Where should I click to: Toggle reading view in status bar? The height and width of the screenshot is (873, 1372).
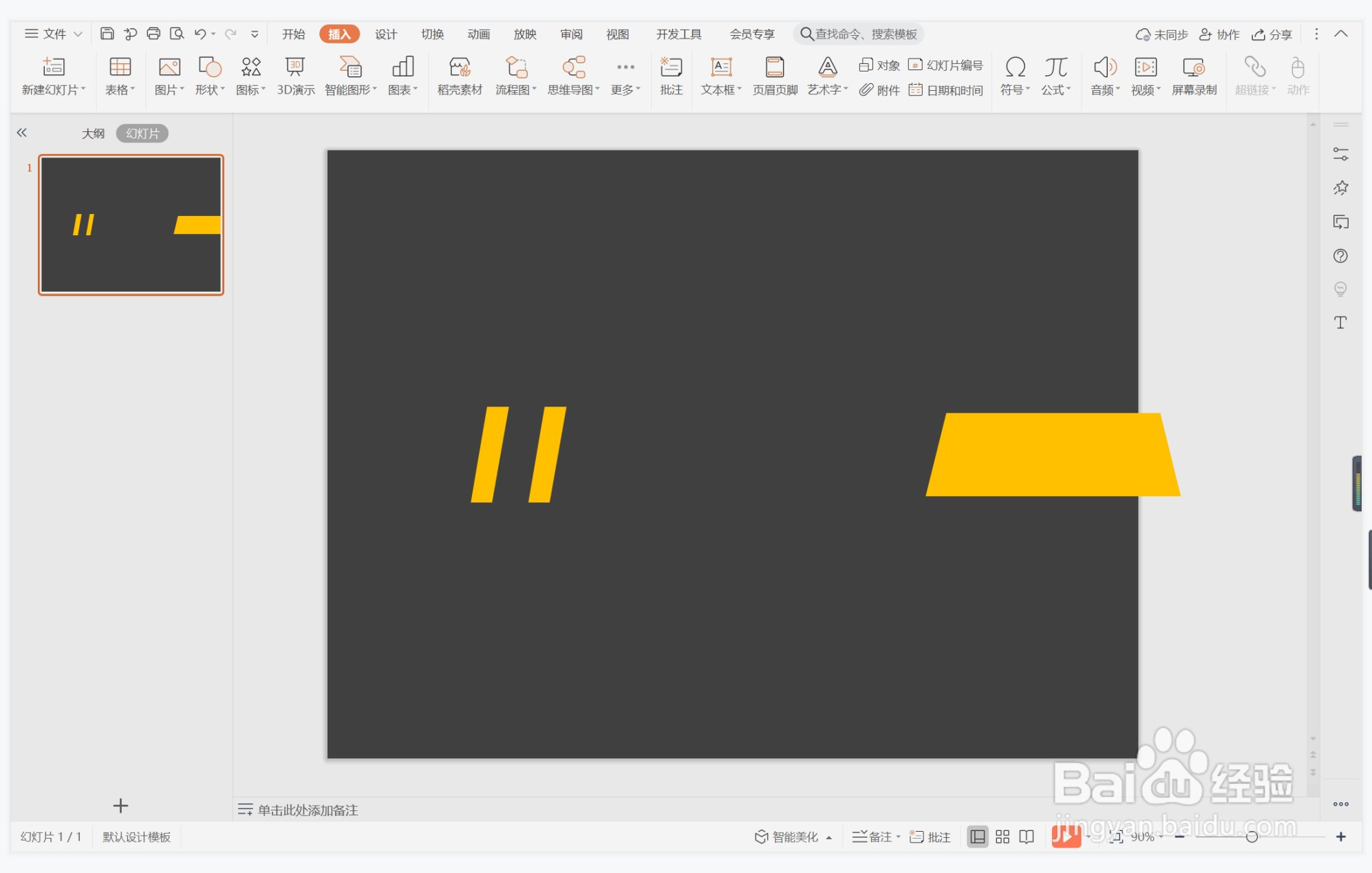(1027, 837)
